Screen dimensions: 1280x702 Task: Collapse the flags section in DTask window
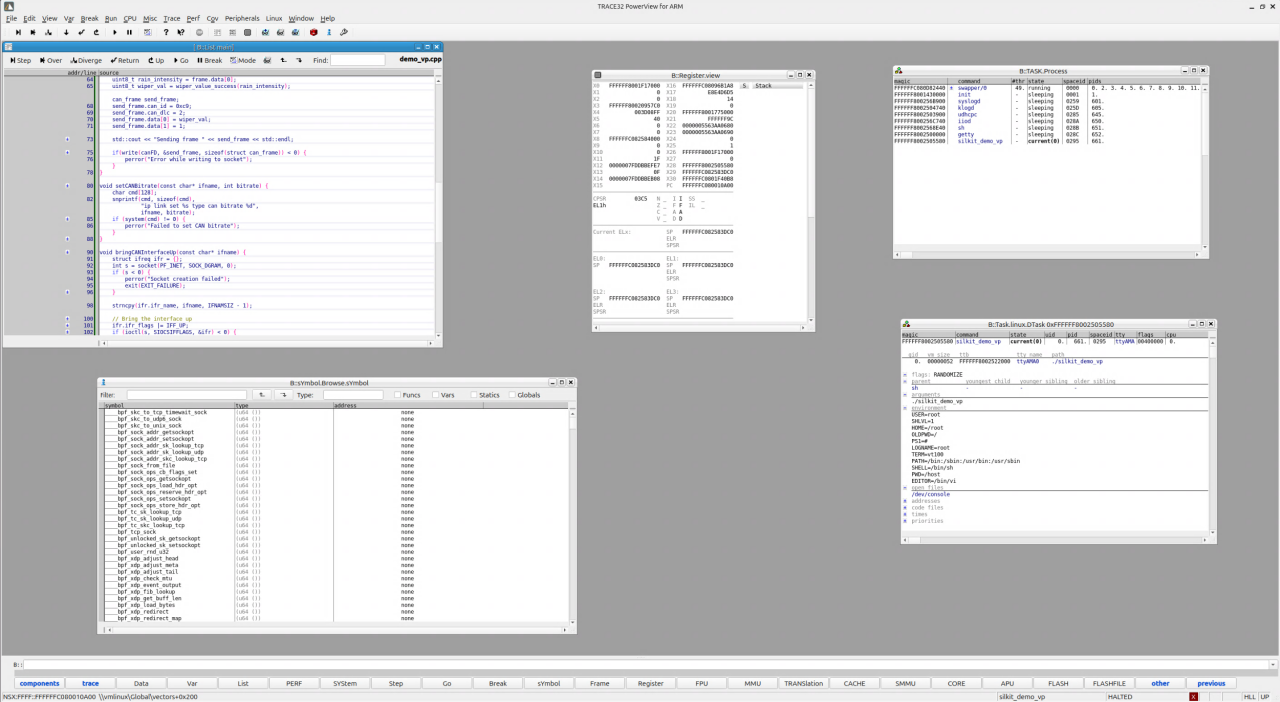point(905,374)
